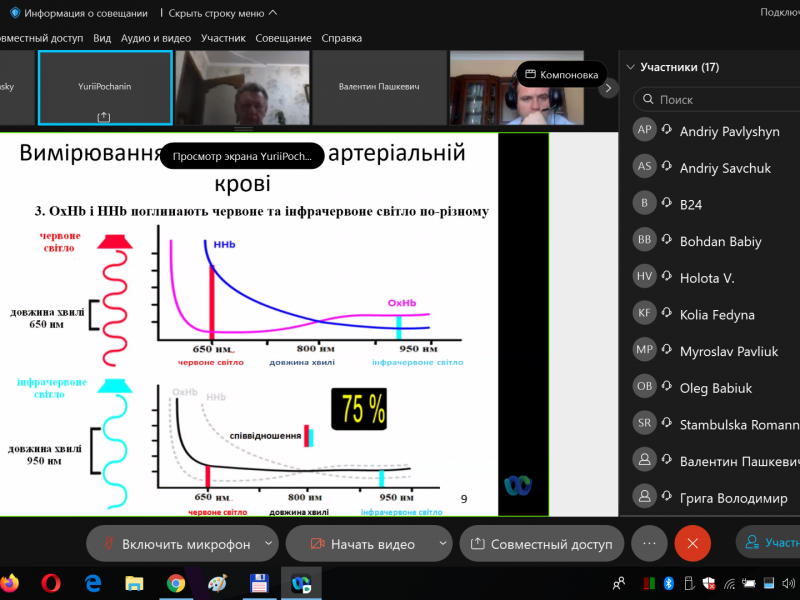Open Firefox from the taskbar

point(9,583)
